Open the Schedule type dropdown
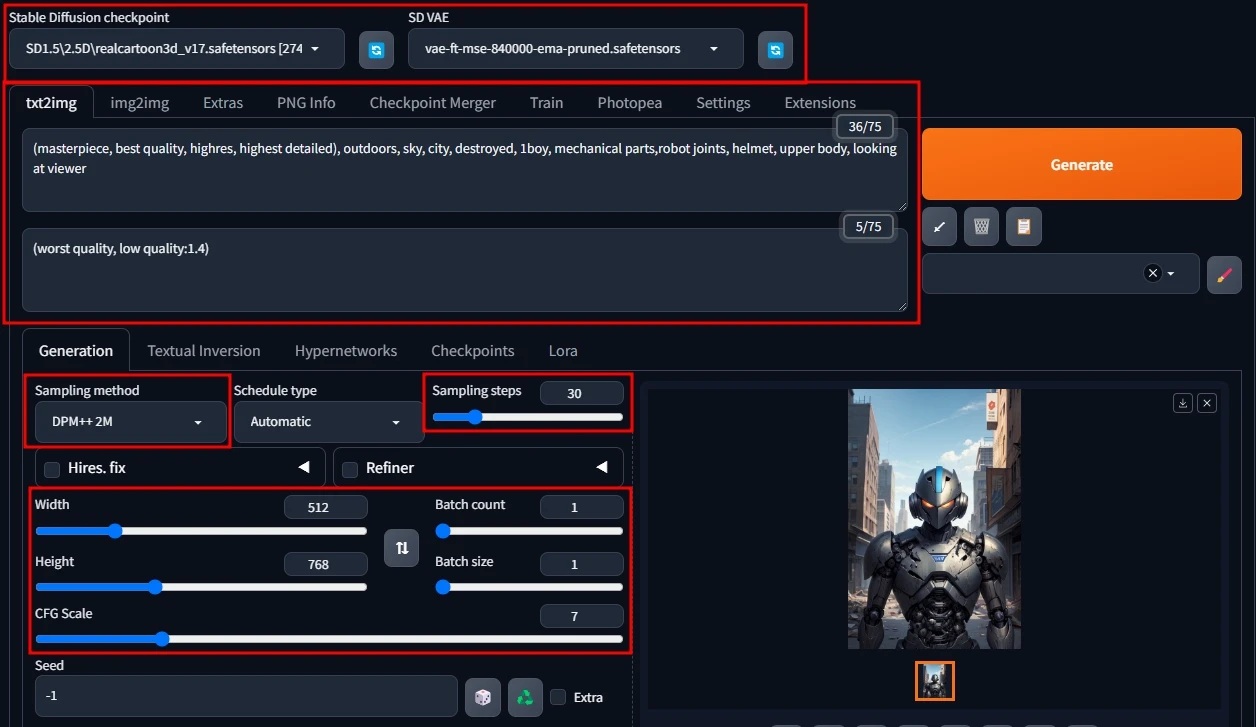1256x727 pixels. tap(329, 422)
